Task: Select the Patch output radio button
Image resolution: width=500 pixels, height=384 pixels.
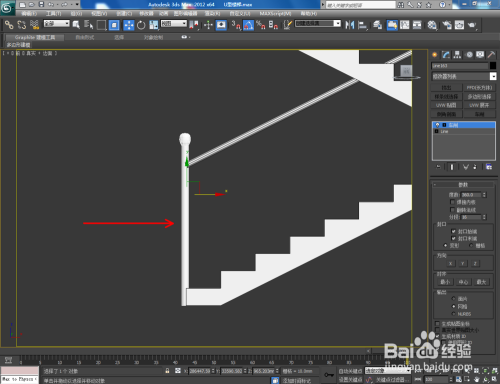Action: tap(453, 298)
